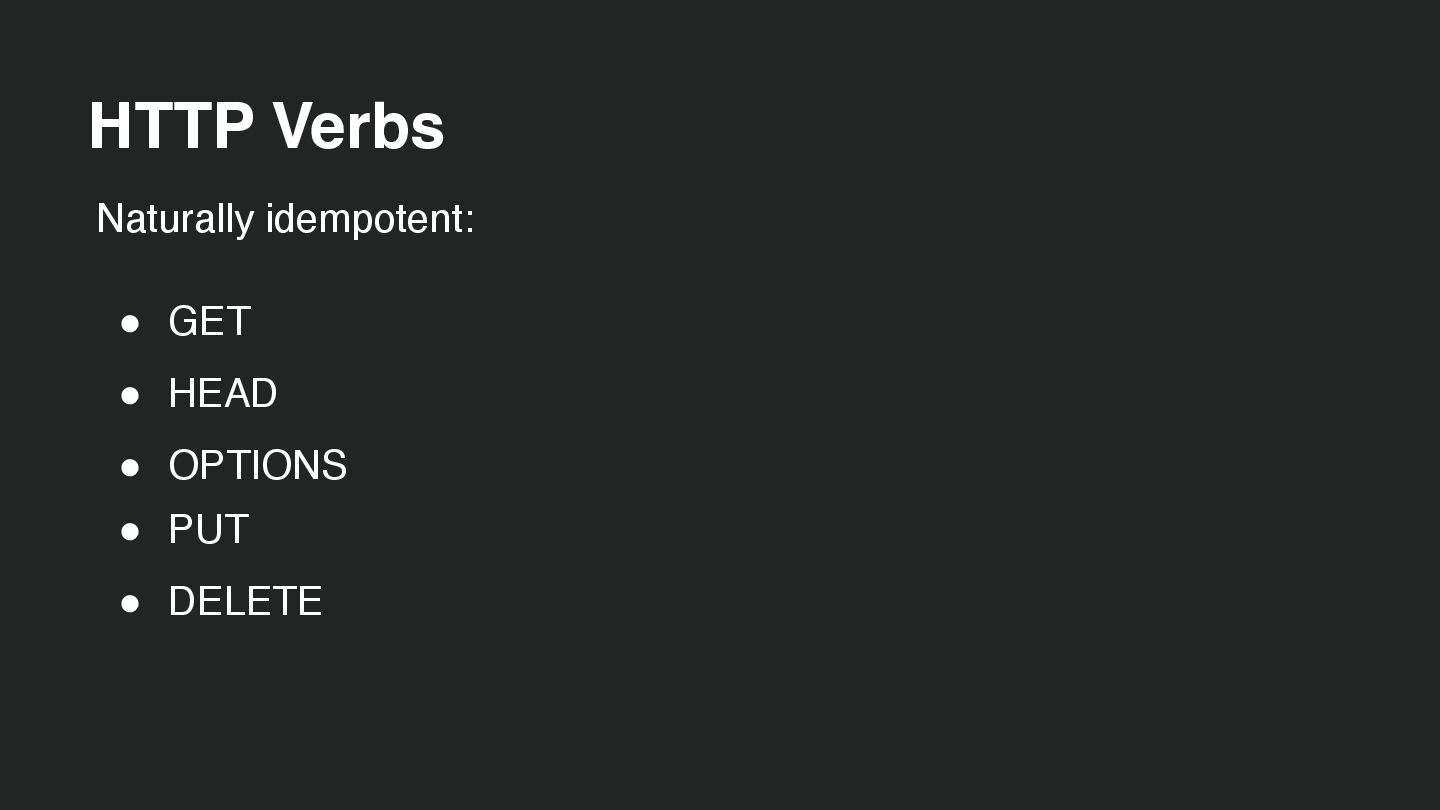
Task: Pick the OPTIONS list item text
Action: pos(257,466)
